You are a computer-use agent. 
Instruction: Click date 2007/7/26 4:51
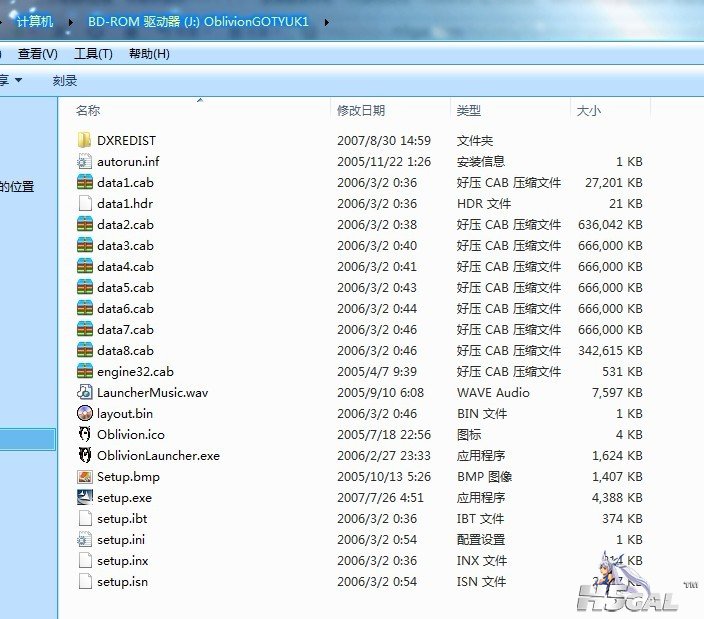[x=380, y=498]
